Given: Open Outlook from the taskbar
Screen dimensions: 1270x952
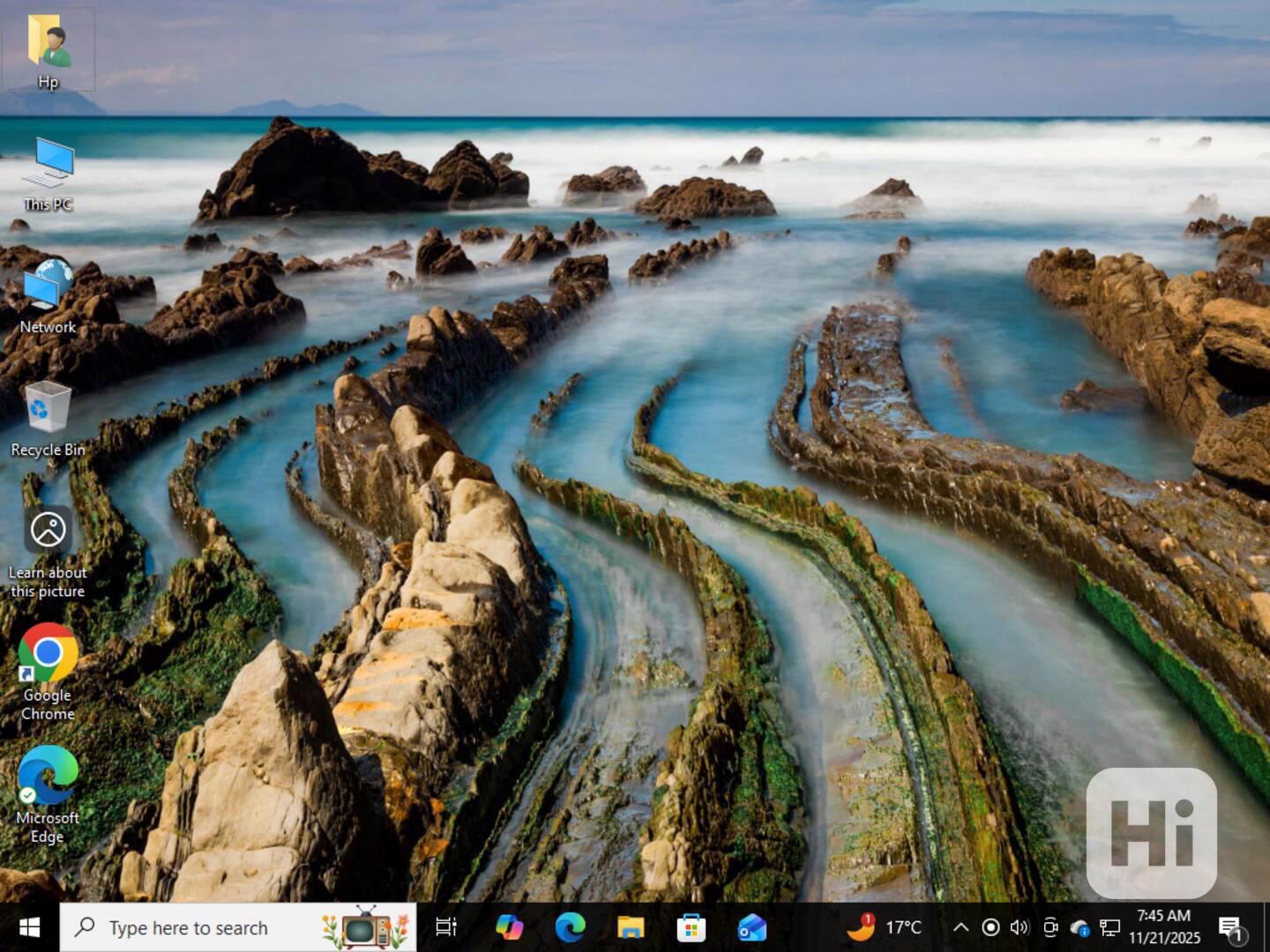Looking at the screenshot, I should click(752, 927).
